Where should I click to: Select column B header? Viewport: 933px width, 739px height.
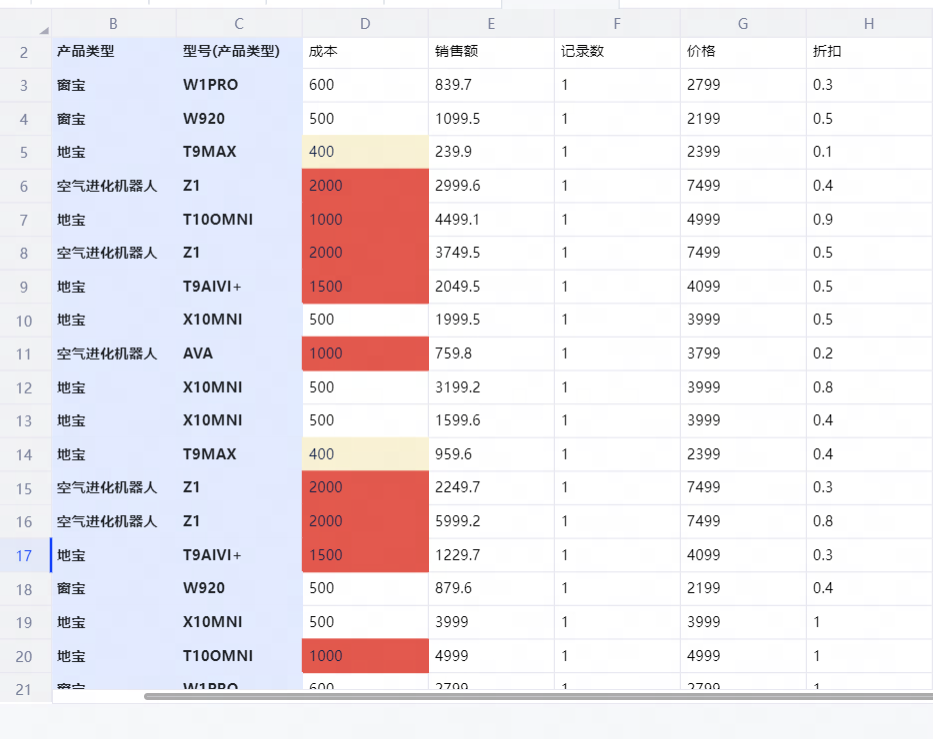[x=113, y=23]
